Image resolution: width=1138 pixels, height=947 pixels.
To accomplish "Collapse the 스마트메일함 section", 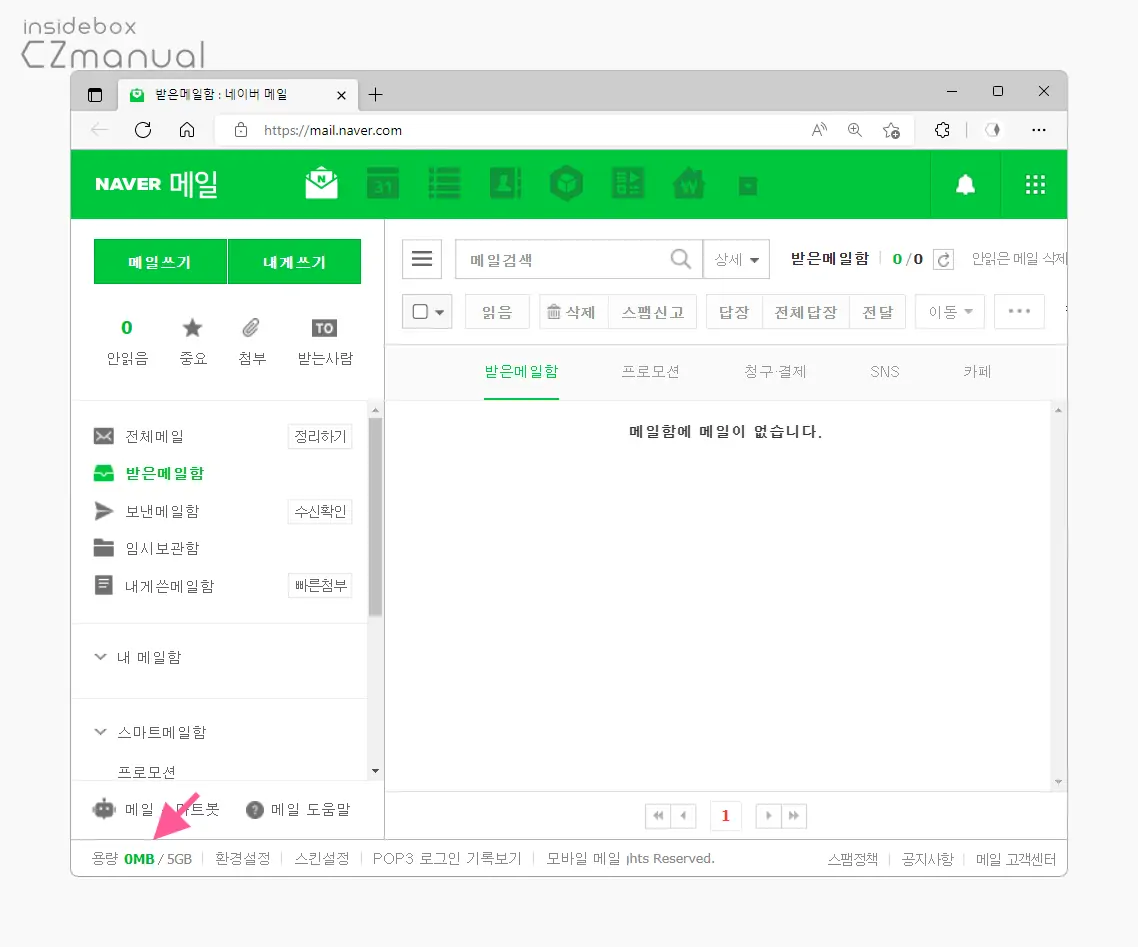I will (x=99, y=731).
